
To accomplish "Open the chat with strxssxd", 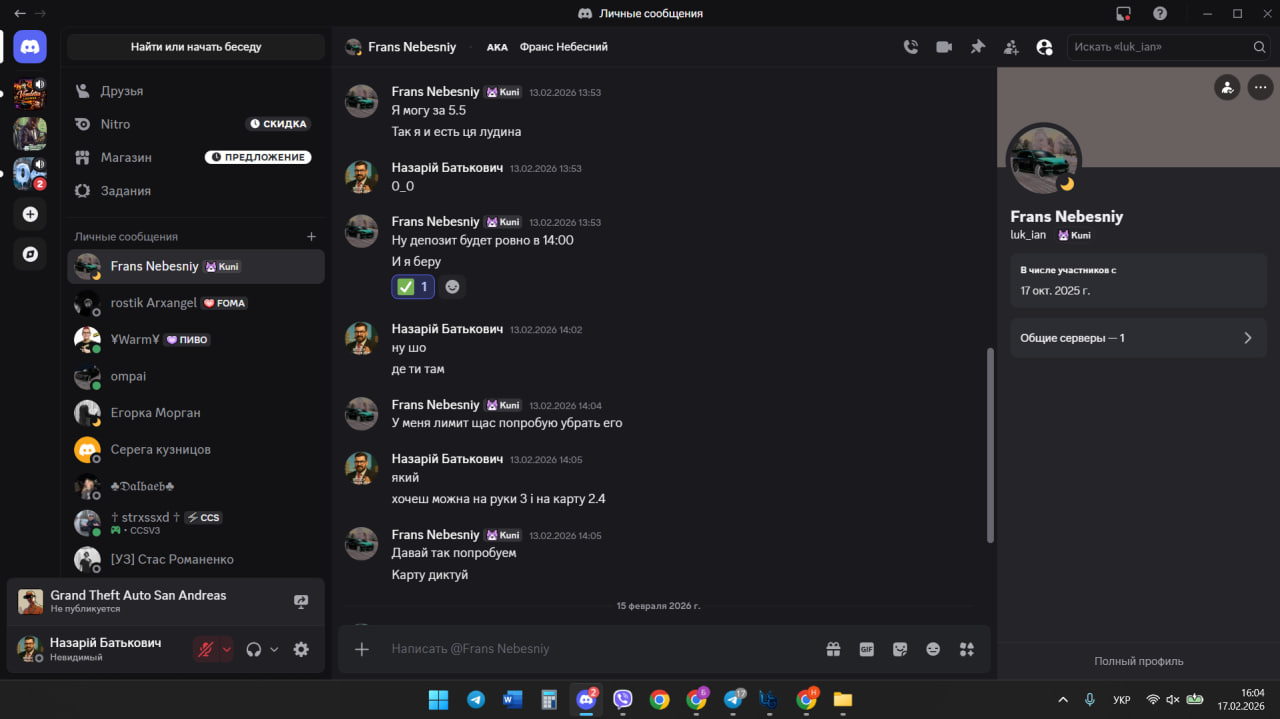I will tap(196, 523).
